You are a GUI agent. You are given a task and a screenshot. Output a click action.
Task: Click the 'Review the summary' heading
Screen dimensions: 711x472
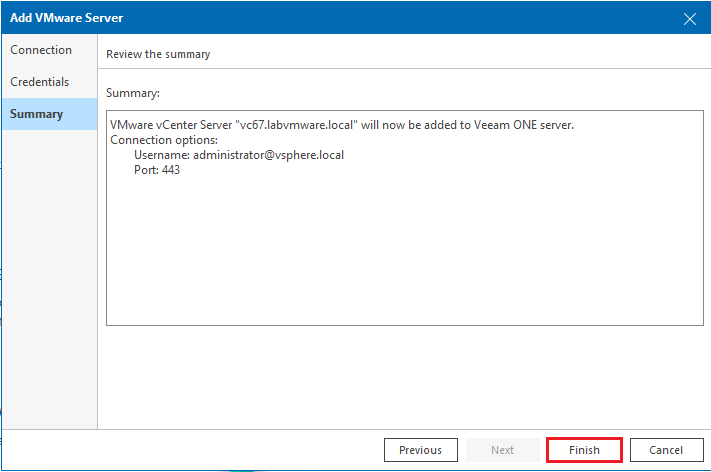(x=158, y=54)
